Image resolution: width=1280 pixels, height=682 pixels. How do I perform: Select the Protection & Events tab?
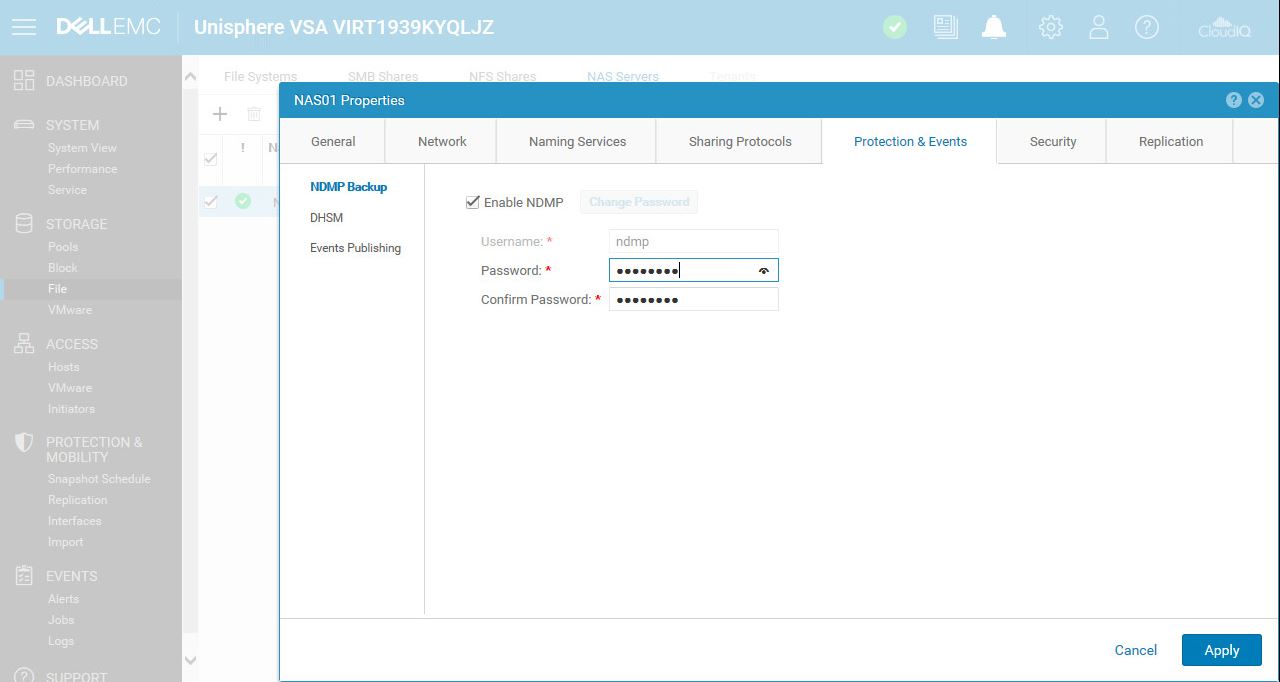pos(910,141)
